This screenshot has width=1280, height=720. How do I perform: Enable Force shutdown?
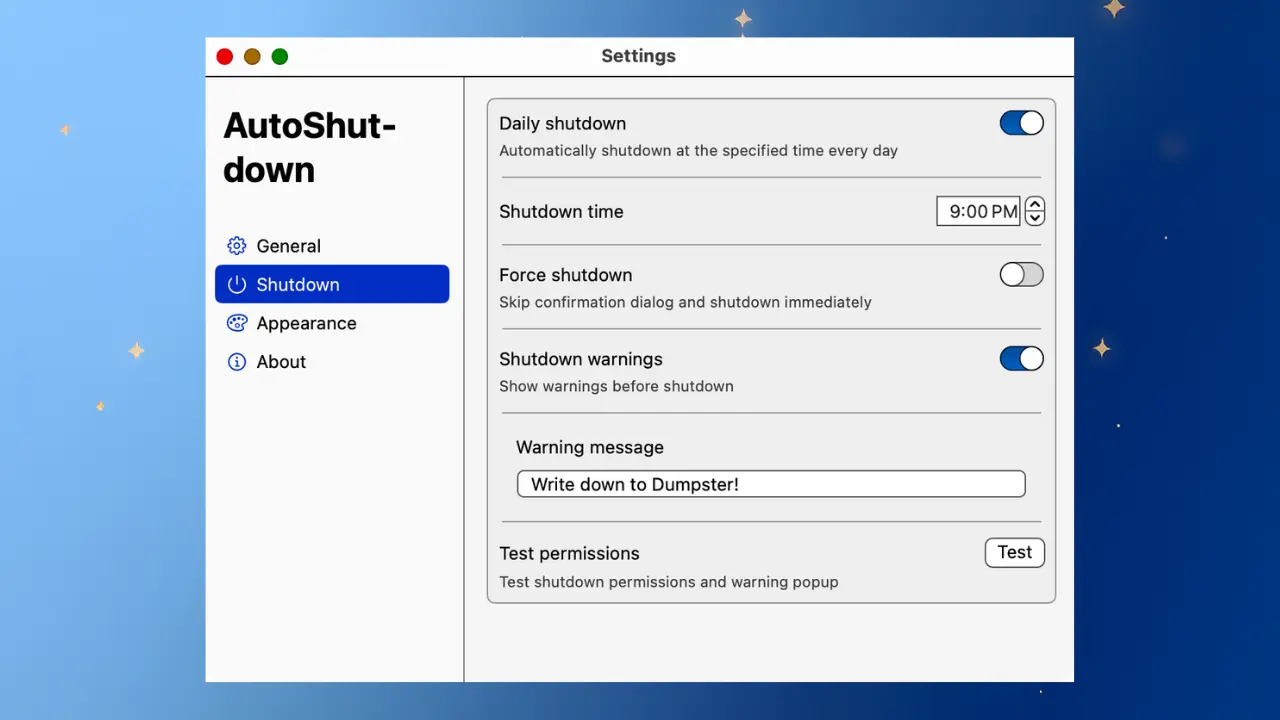1021,274
